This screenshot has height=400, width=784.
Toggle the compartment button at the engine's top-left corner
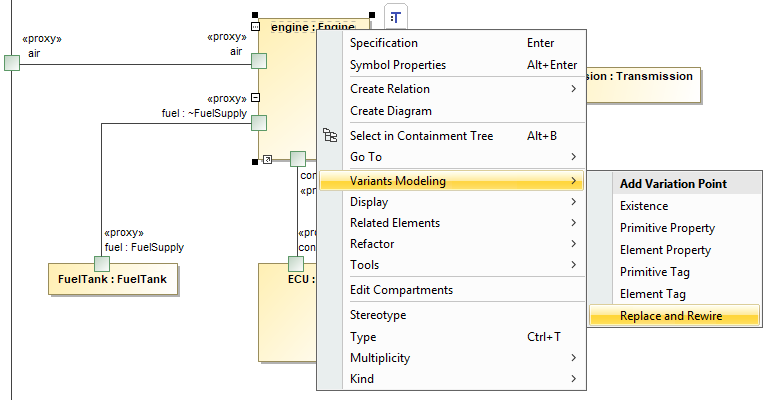click(255, 26)
